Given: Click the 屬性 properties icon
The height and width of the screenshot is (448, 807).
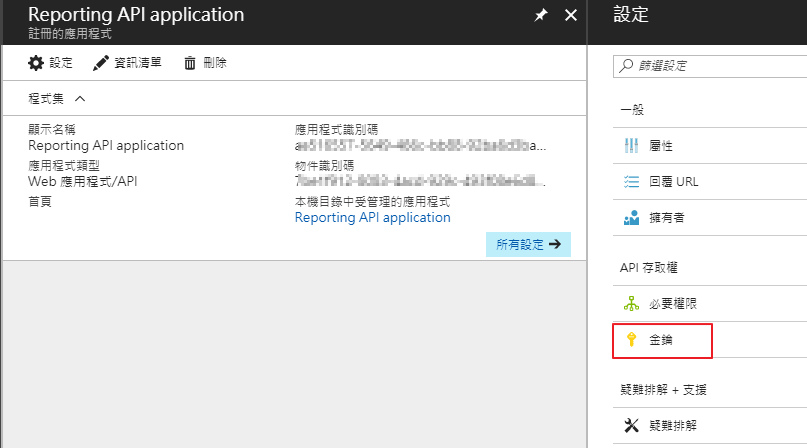Looking at the screenshot, I should 631,145.
